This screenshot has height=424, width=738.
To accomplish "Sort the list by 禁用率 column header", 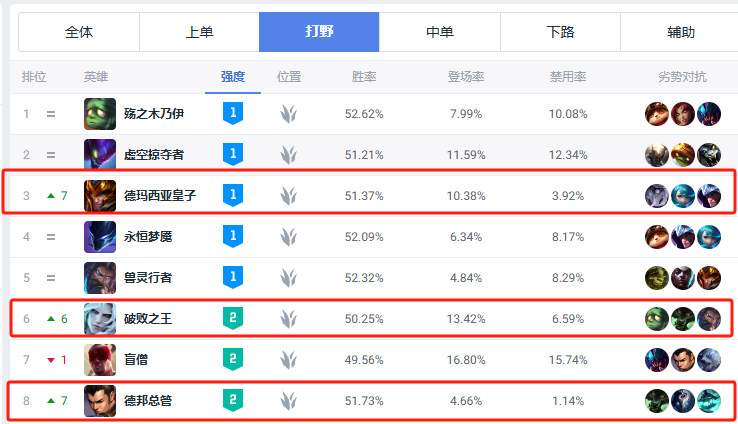I will [568, 77].
